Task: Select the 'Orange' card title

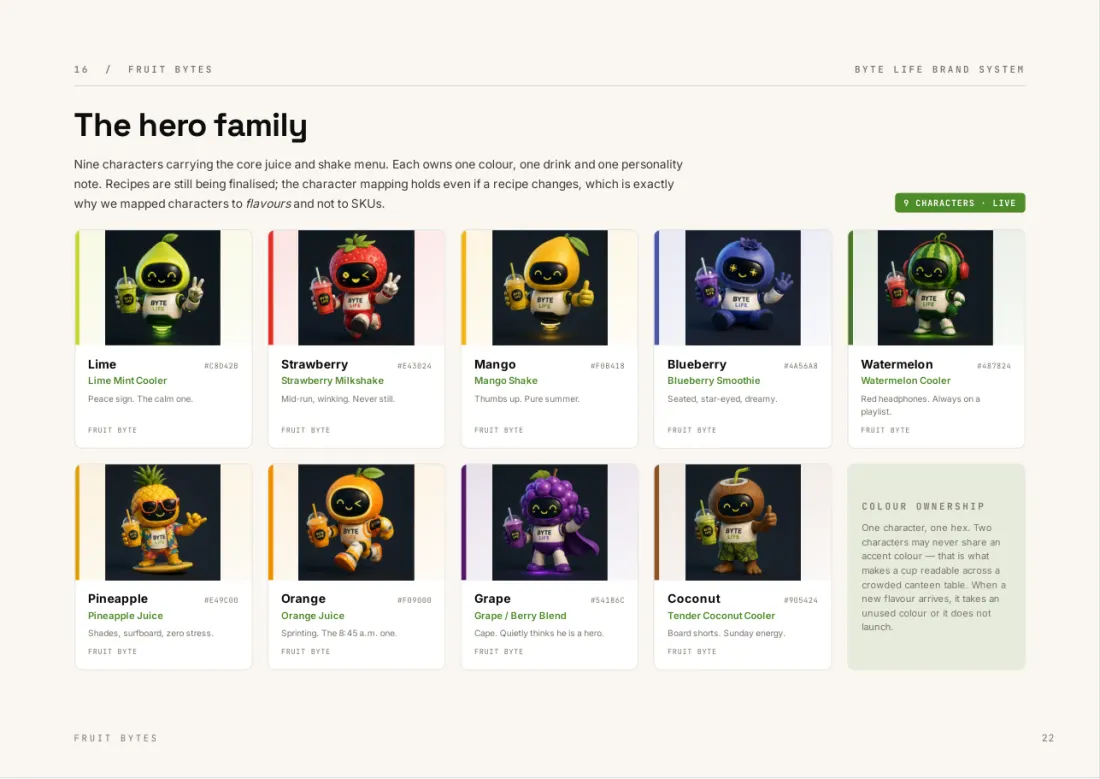Action: [303, 599]
